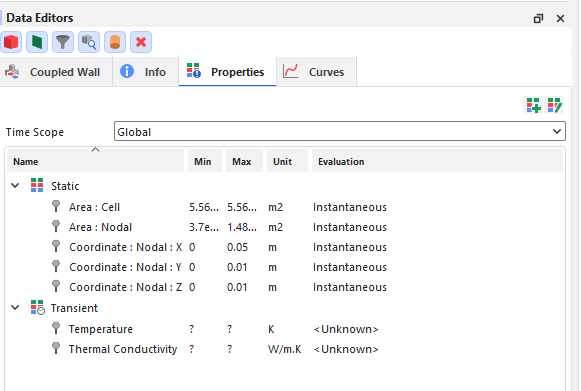Click the K unit of Temperature
This screenshot has height=391, width=581.
[x=271, y=329]
